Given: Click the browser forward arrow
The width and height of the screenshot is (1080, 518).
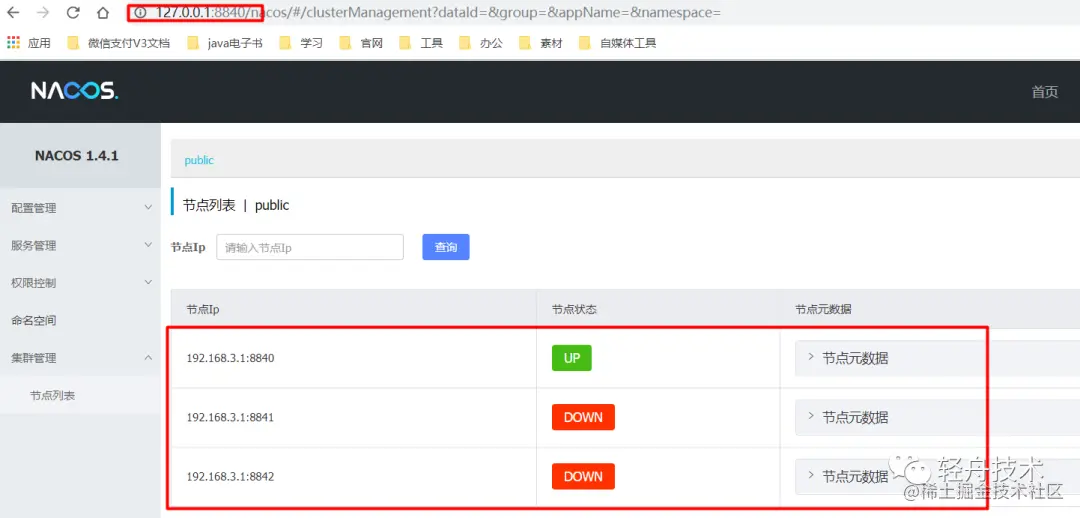Looking at the screenshot, I should point(43,12).
